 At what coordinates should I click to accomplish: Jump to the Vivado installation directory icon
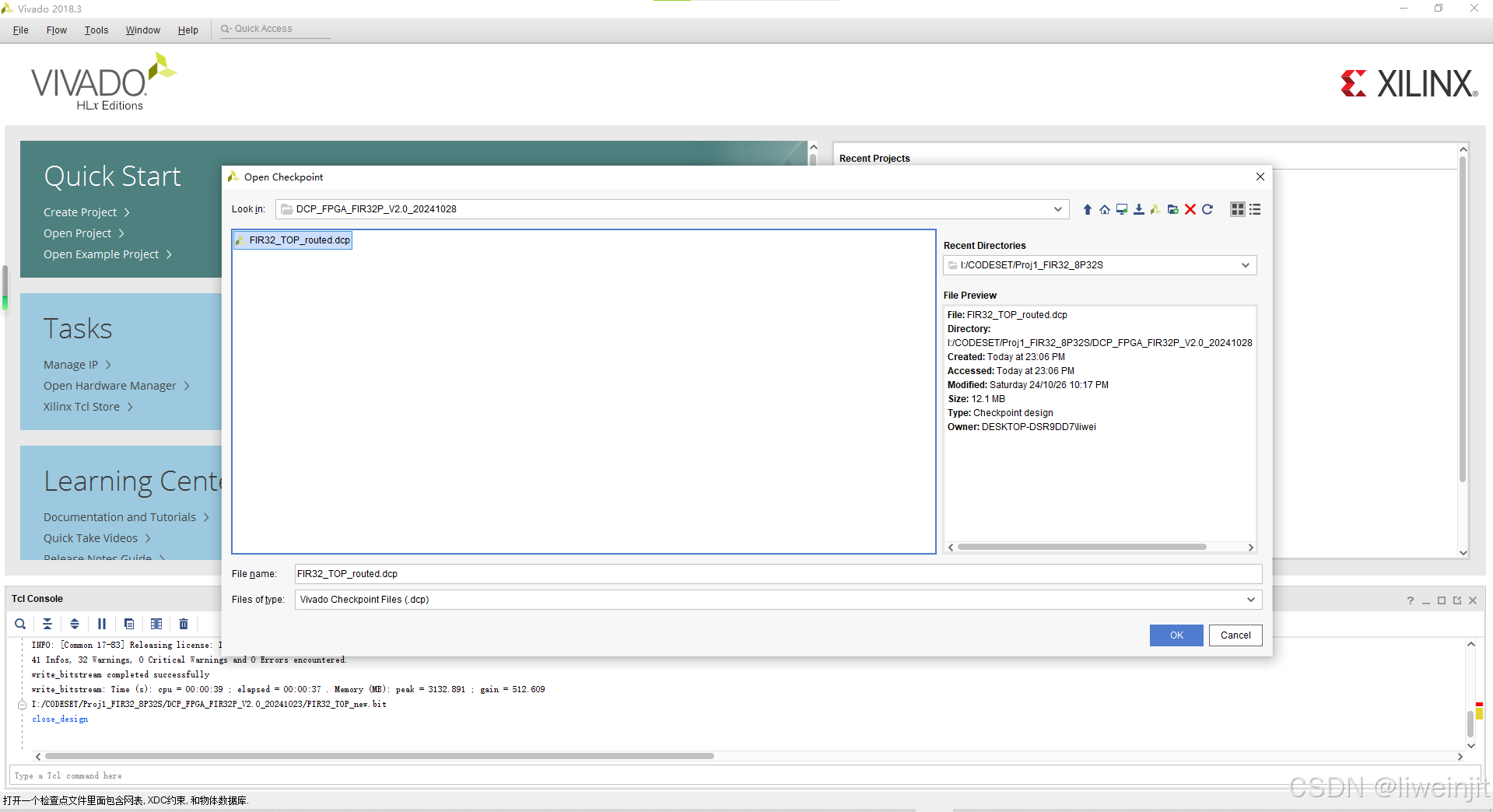pos(1155,209)
